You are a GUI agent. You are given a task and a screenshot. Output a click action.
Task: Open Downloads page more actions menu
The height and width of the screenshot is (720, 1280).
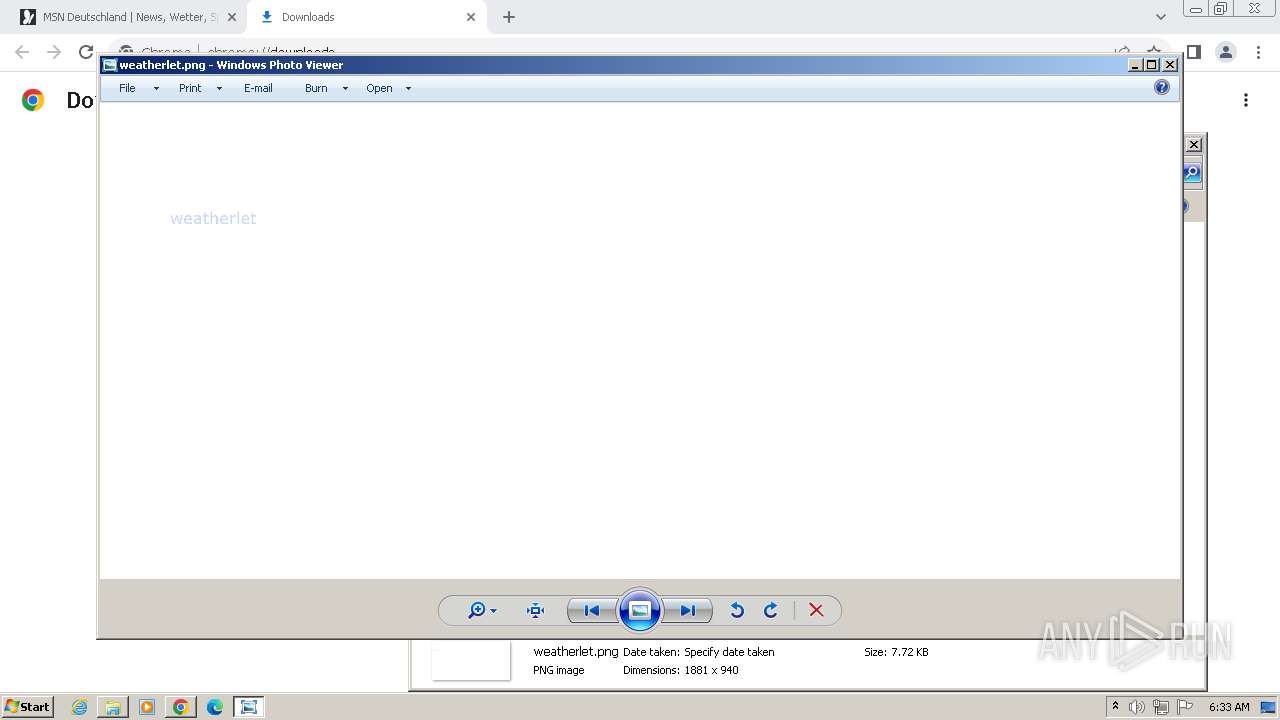pyautogui.click(x=1246, y=100)
